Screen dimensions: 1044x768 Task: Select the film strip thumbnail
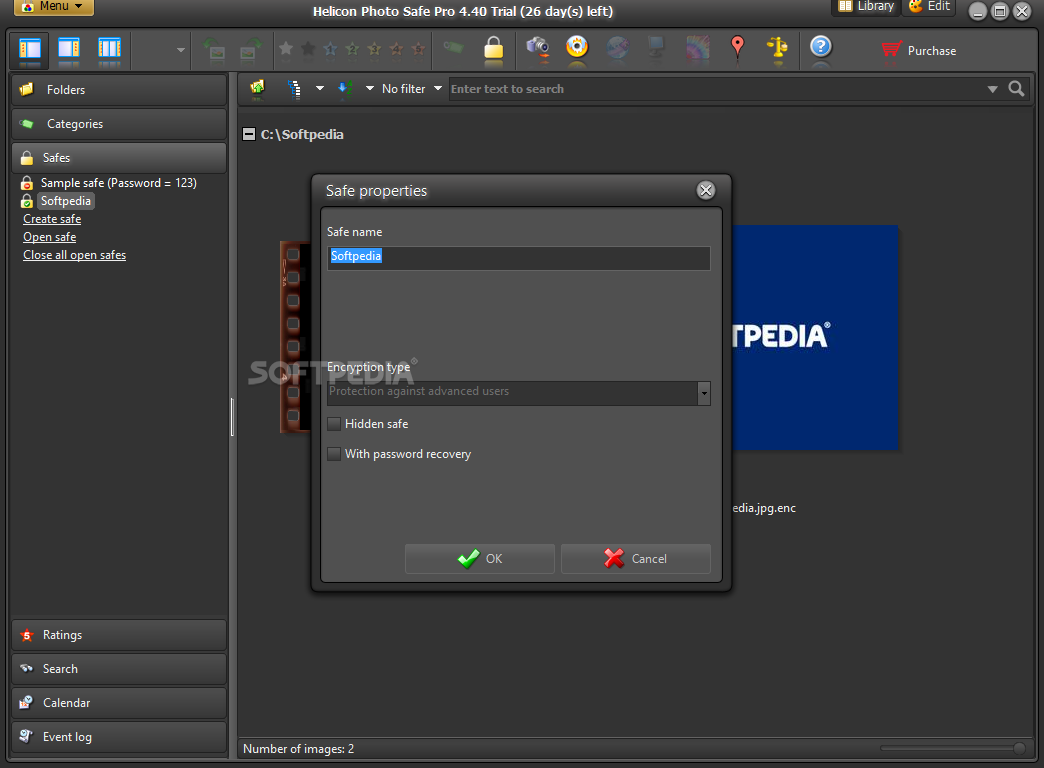(x=296, y=337)
